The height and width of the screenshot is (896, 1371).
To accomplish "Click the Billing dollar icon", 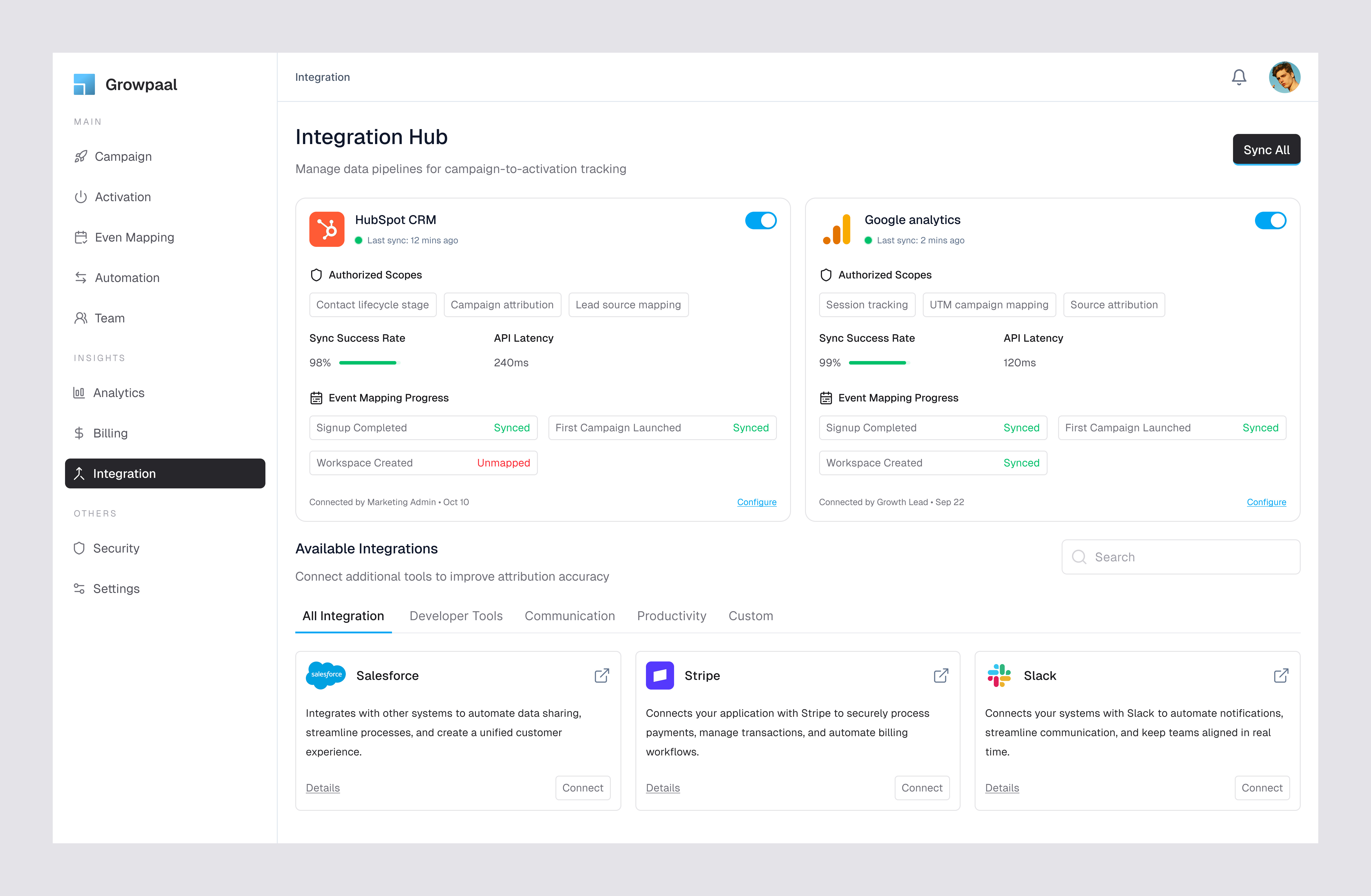I will tap(79, 433).
